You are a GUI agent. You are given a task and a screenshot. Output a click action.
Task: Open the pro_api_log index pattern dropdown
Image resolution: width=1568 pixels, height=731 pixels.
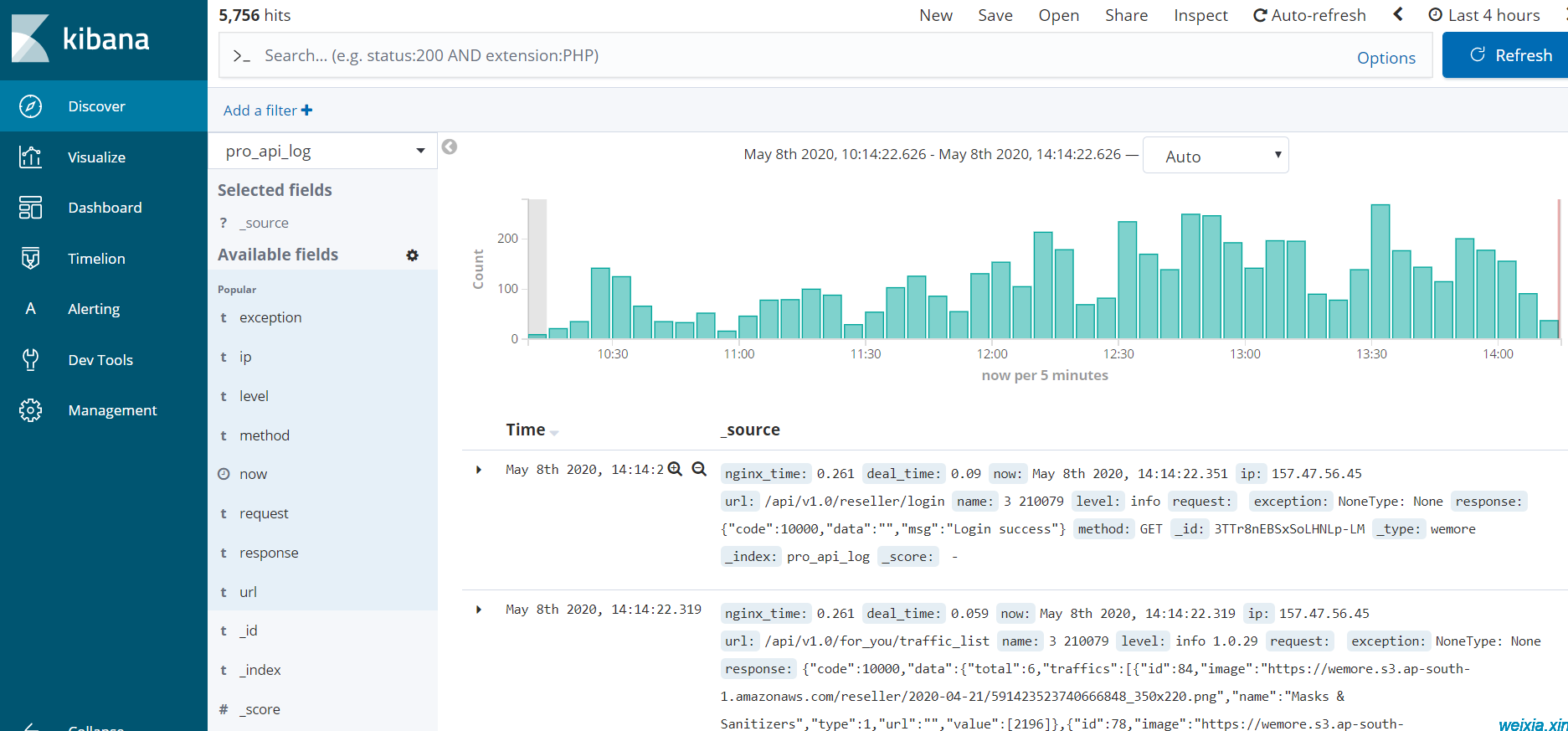[x=323, y=151]
